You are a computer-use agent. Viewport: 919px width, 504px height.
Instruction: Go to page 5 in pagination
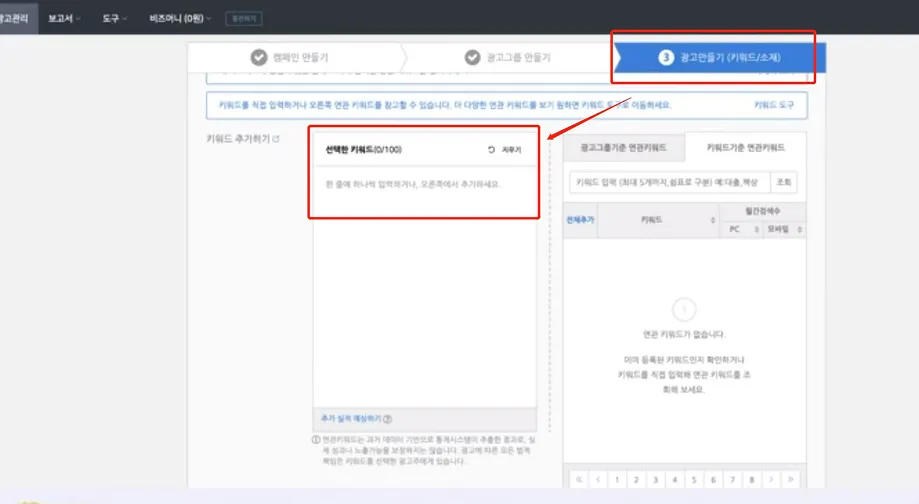[694, 479]
